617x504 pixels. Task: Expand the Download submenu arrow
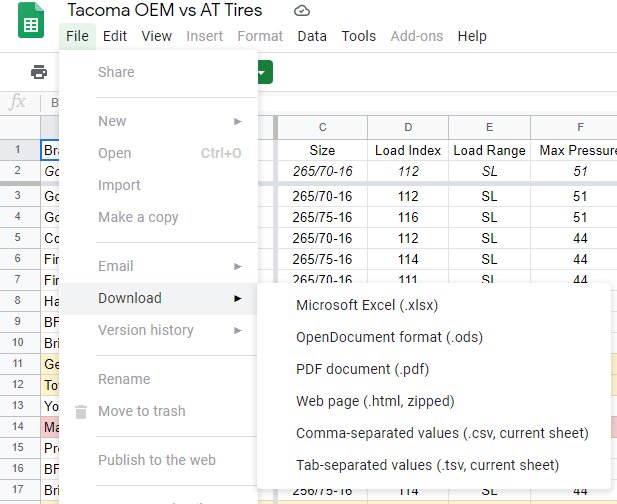(x=237, y=298)
